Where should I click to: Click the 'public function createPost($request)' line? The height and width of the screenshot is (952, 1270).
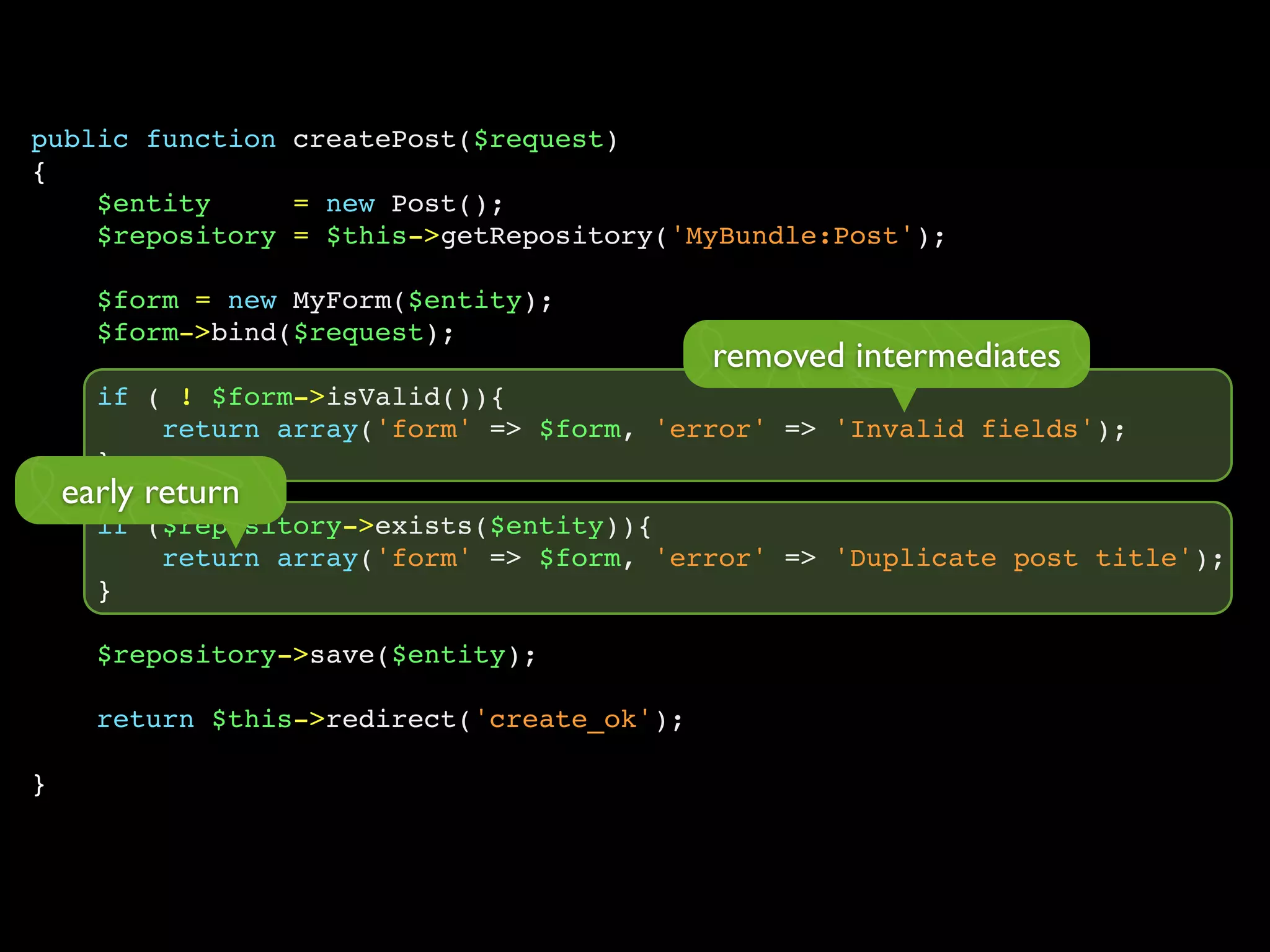pos(324,139)
